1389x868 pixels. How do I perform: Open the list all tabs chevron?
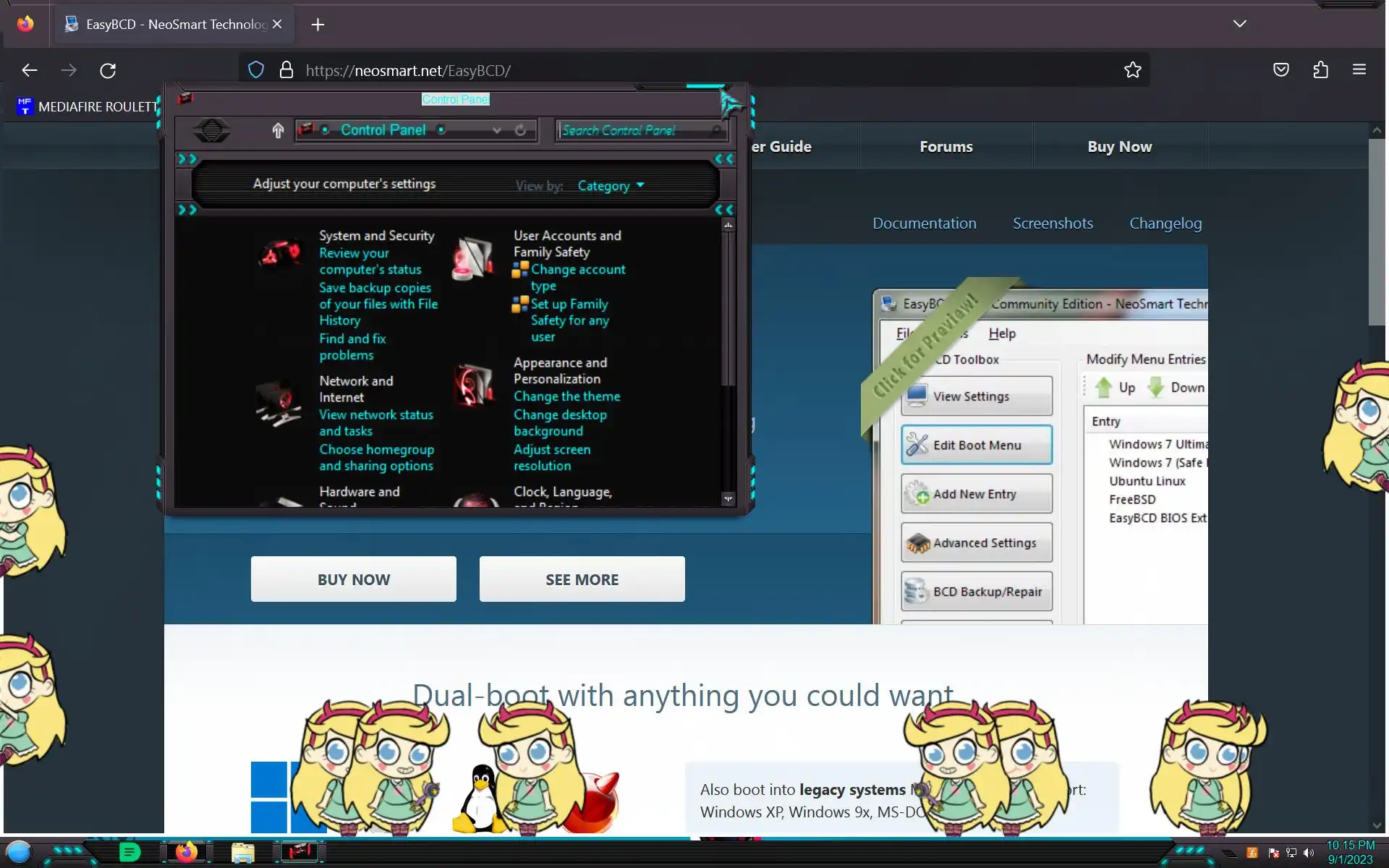click(1239, 24)
